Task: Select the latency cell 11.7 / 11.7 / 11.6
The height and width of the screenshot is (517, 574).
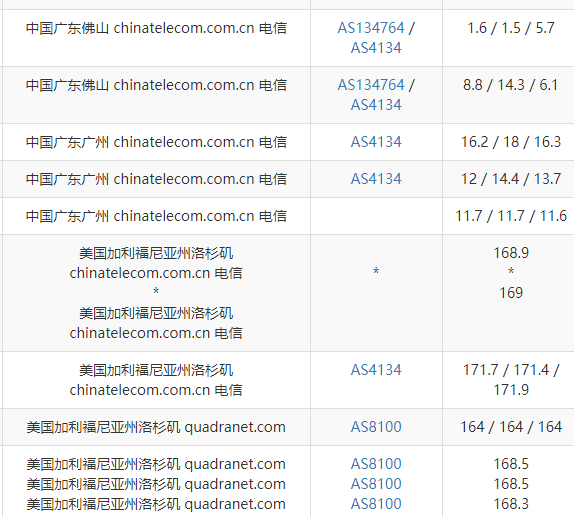Action: (511, 216)
